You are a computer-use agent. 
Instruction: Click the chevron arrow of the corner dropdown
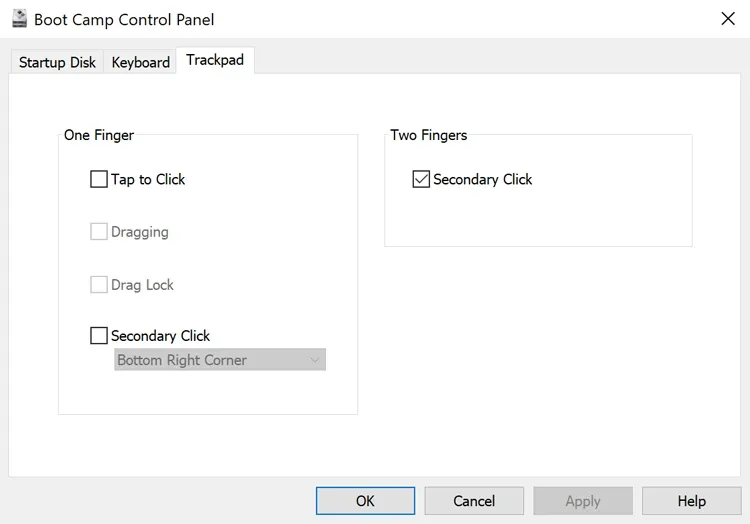click(315, 360)
